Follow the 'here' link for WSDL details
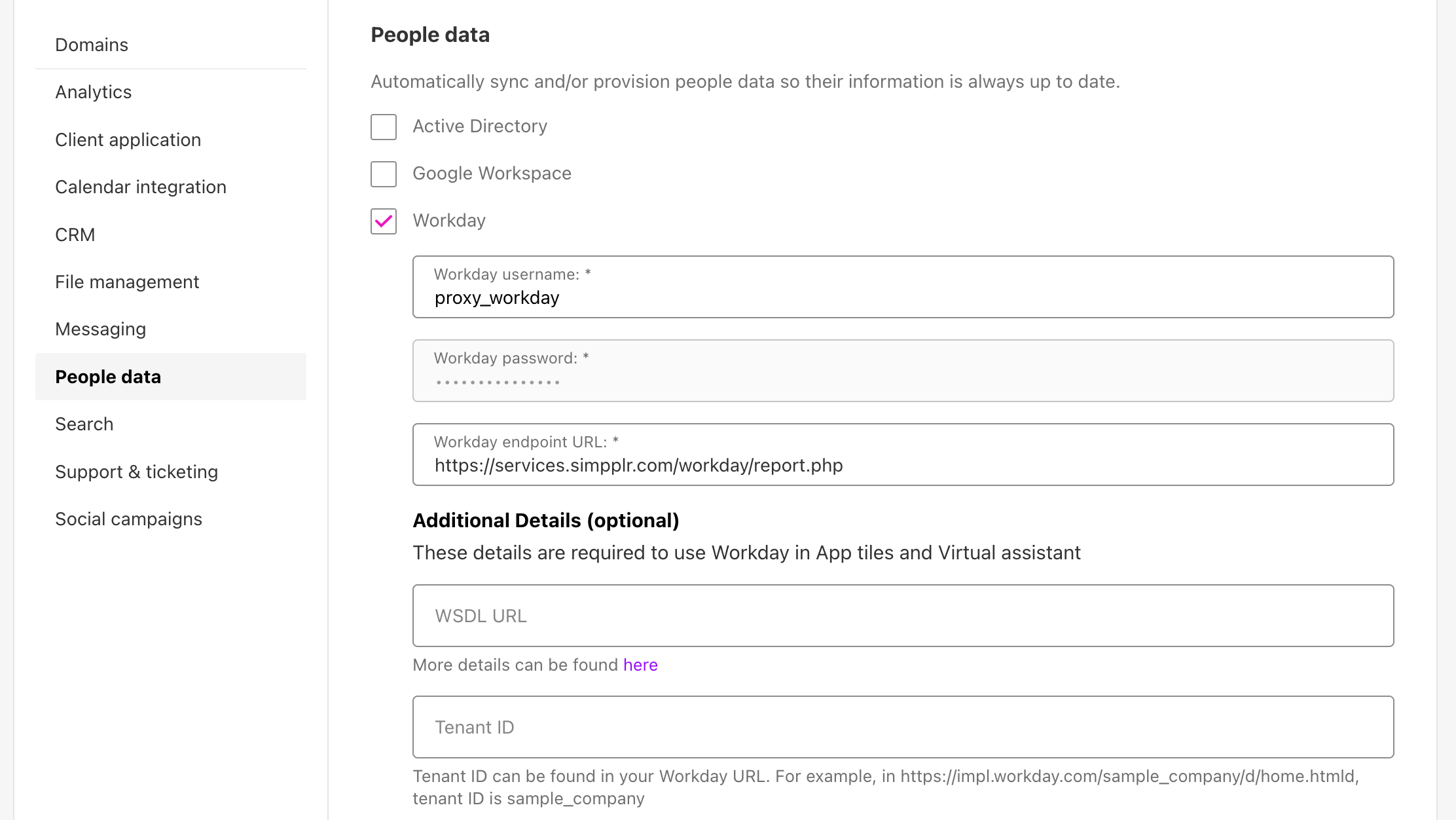The width and height of the screenshot is (1456, 820). 640,665
